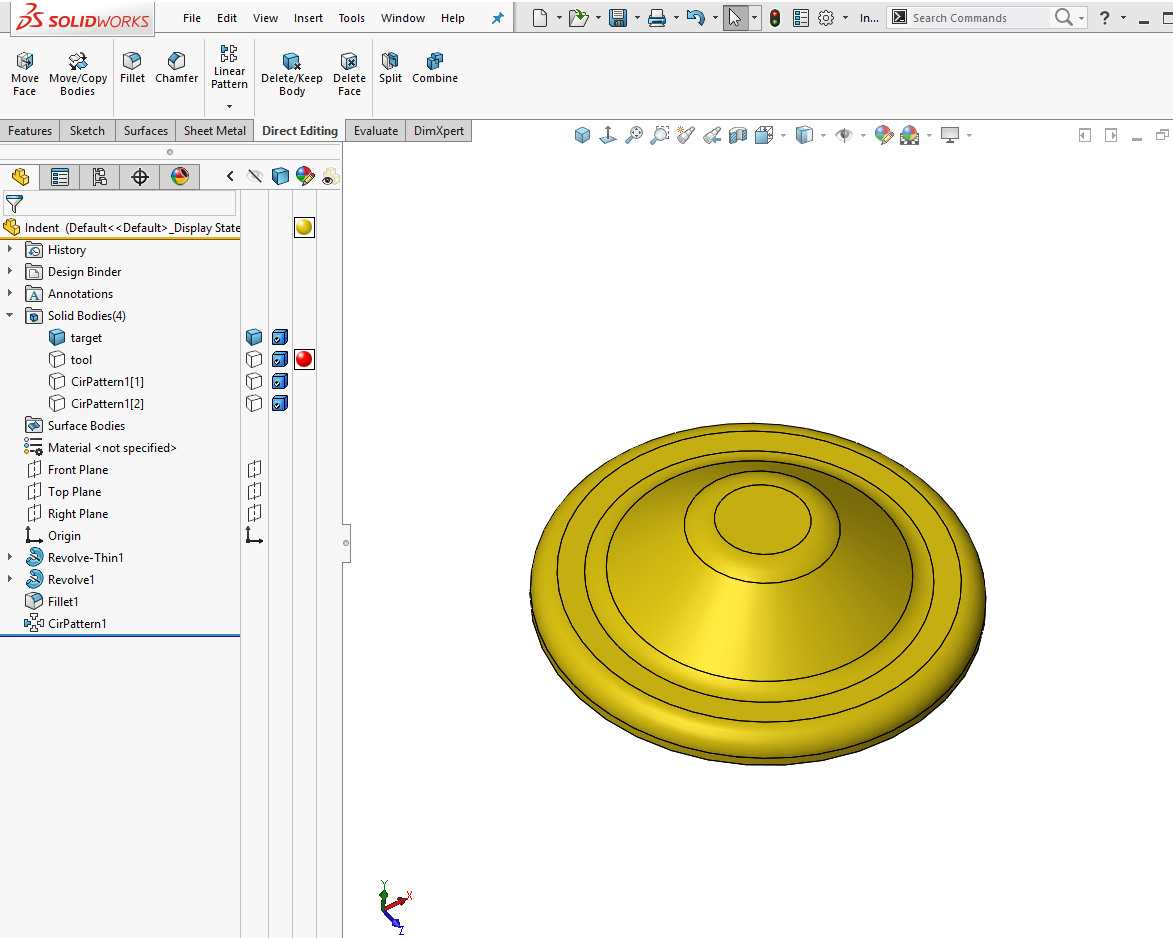This screenshot has height=938, width=1173.
Task: Toggle display mode for the target body
Action: [280, 337]
